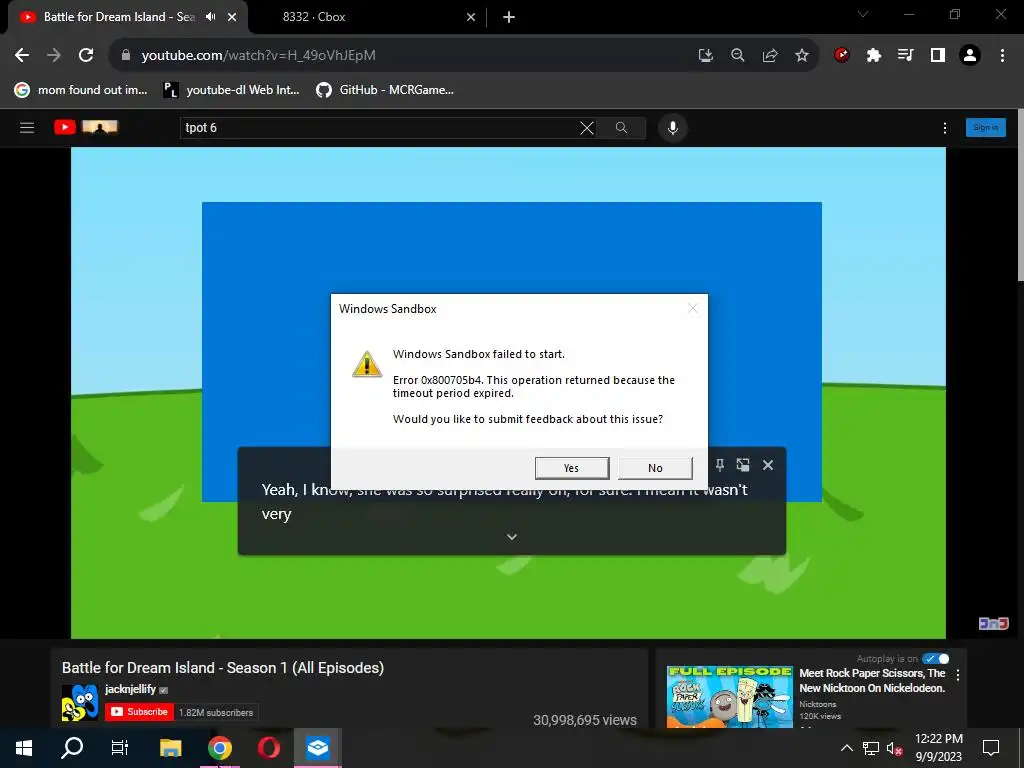Mute the tab via speaker icon

click(x=210, y=17)
